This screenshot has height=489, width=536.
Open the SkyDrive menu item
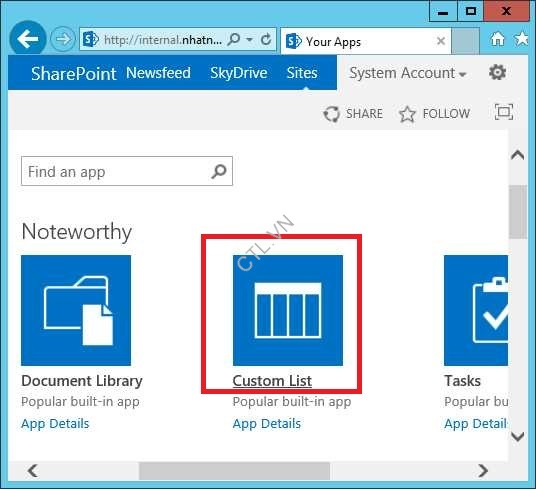(x=239, y=73)
